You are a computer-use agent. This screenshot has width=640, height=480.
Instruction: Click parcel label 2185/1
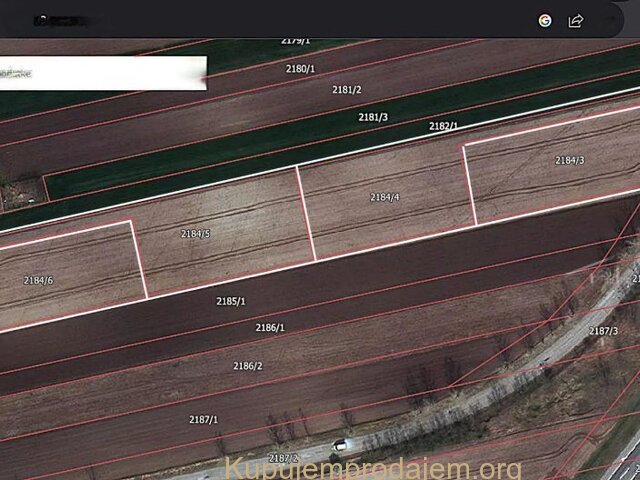(231, 301)
